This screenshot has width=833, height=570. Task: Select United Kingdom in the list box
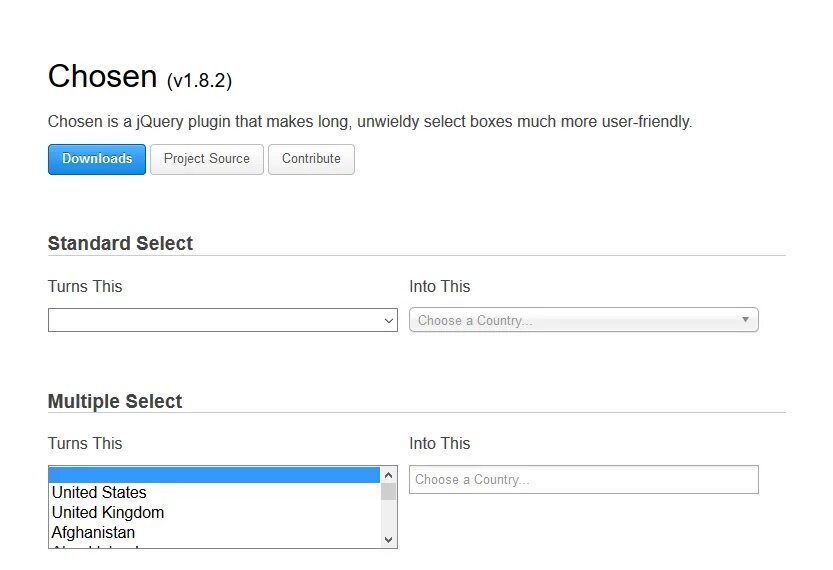click(108, 512)
